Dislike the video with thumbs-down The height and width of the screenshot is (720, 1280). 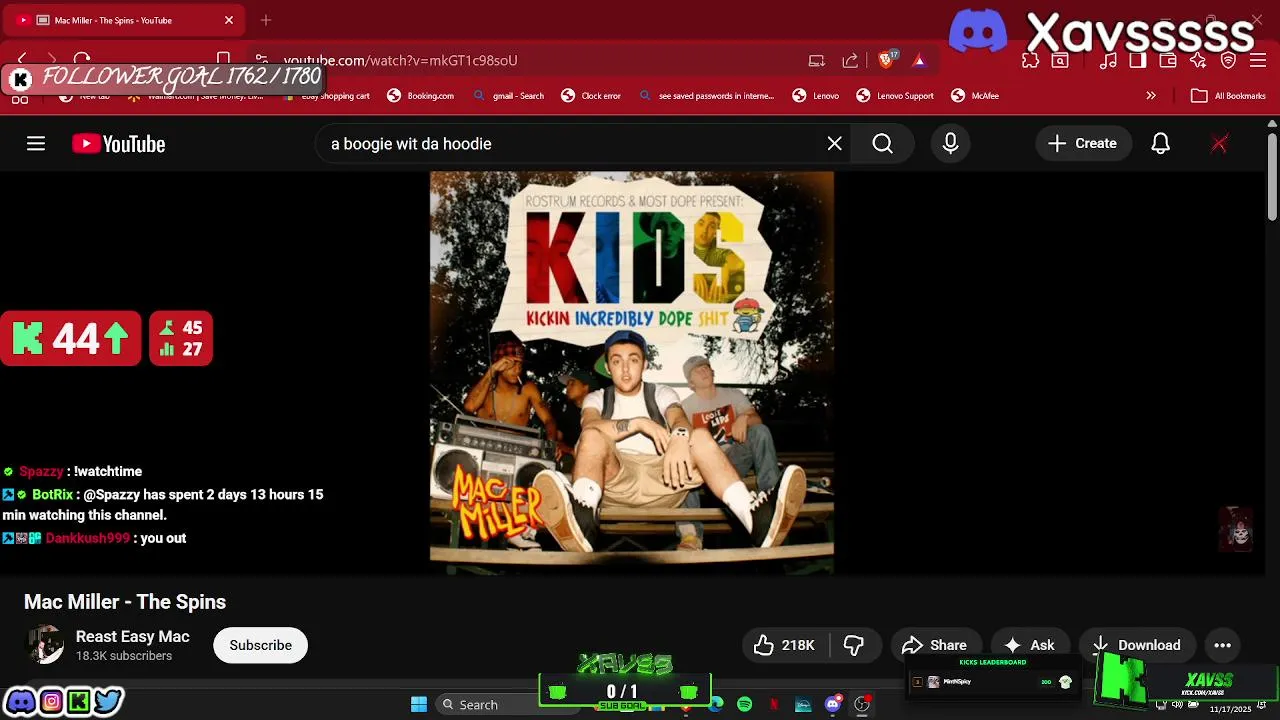point(854,645)
